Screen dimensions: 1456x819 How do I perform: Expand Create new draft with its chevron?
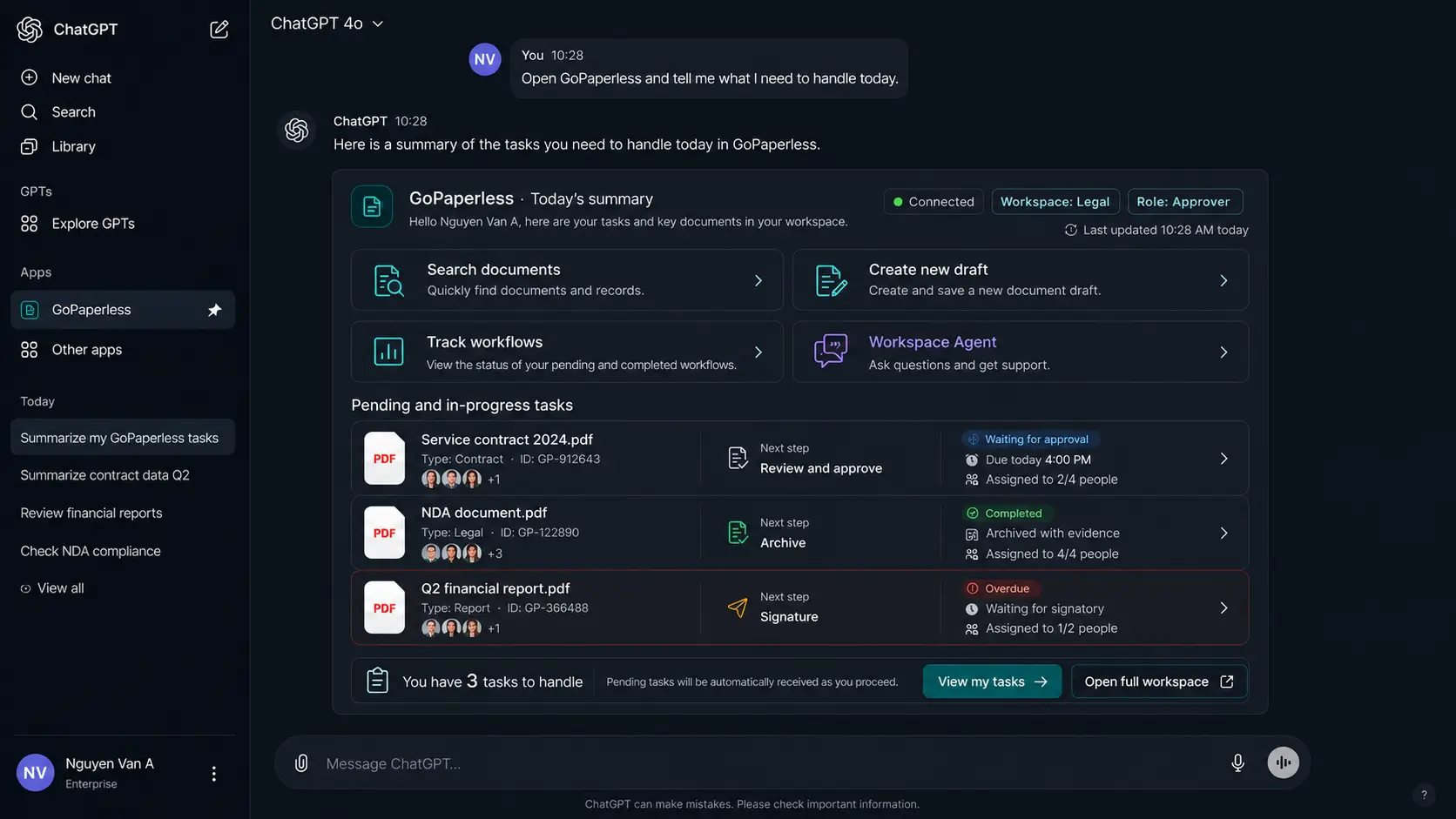[1223, 280]
